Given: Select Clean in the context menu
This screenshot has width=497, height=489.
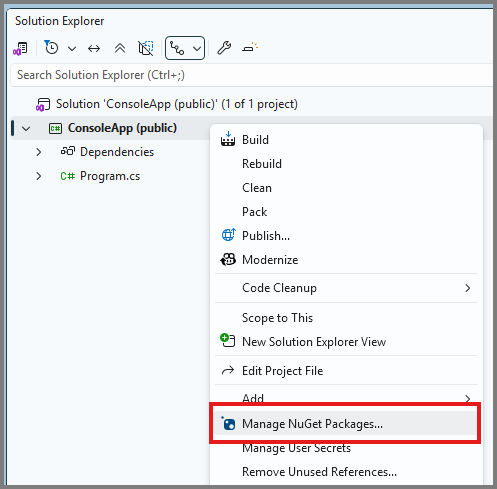Looking at the screenshot, I should pyautogui.click(x=346, y=188).
